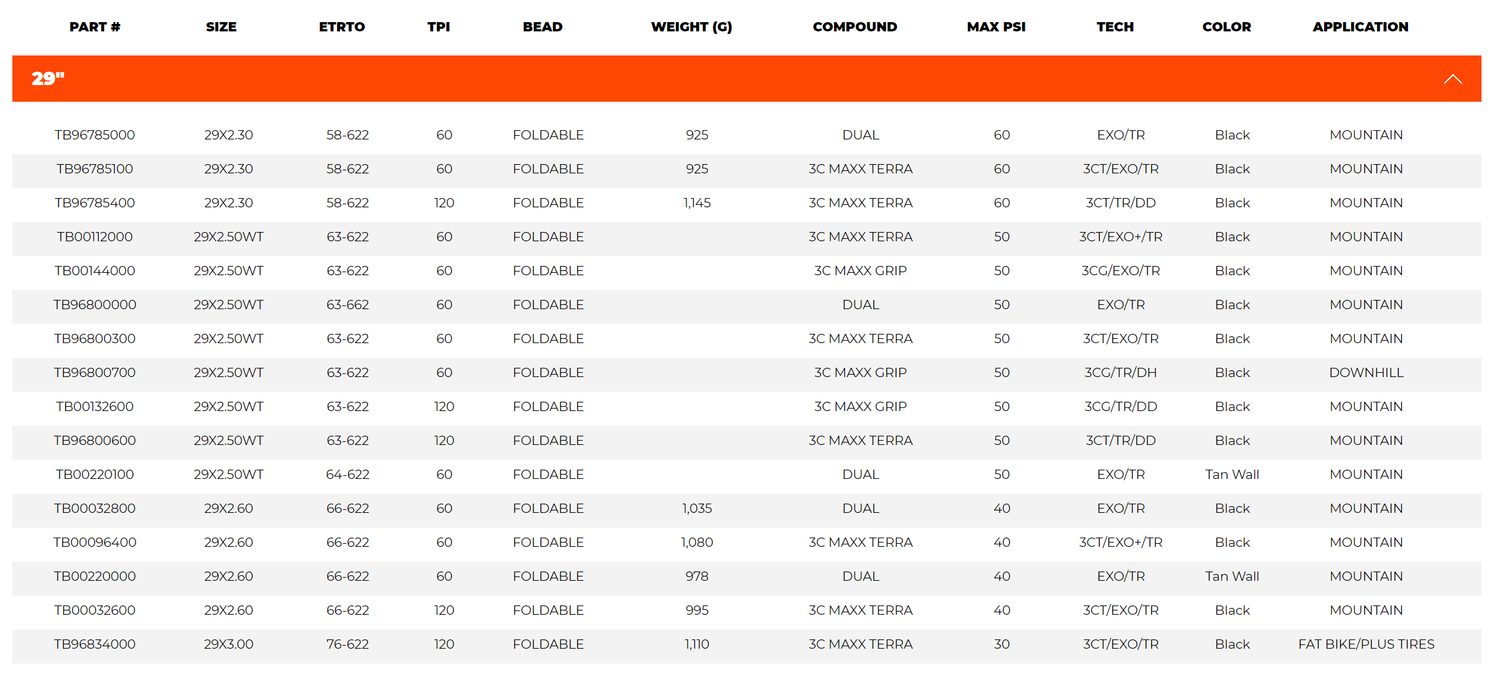
Task: Select the ETRTO column header
Action: (342, 27)
